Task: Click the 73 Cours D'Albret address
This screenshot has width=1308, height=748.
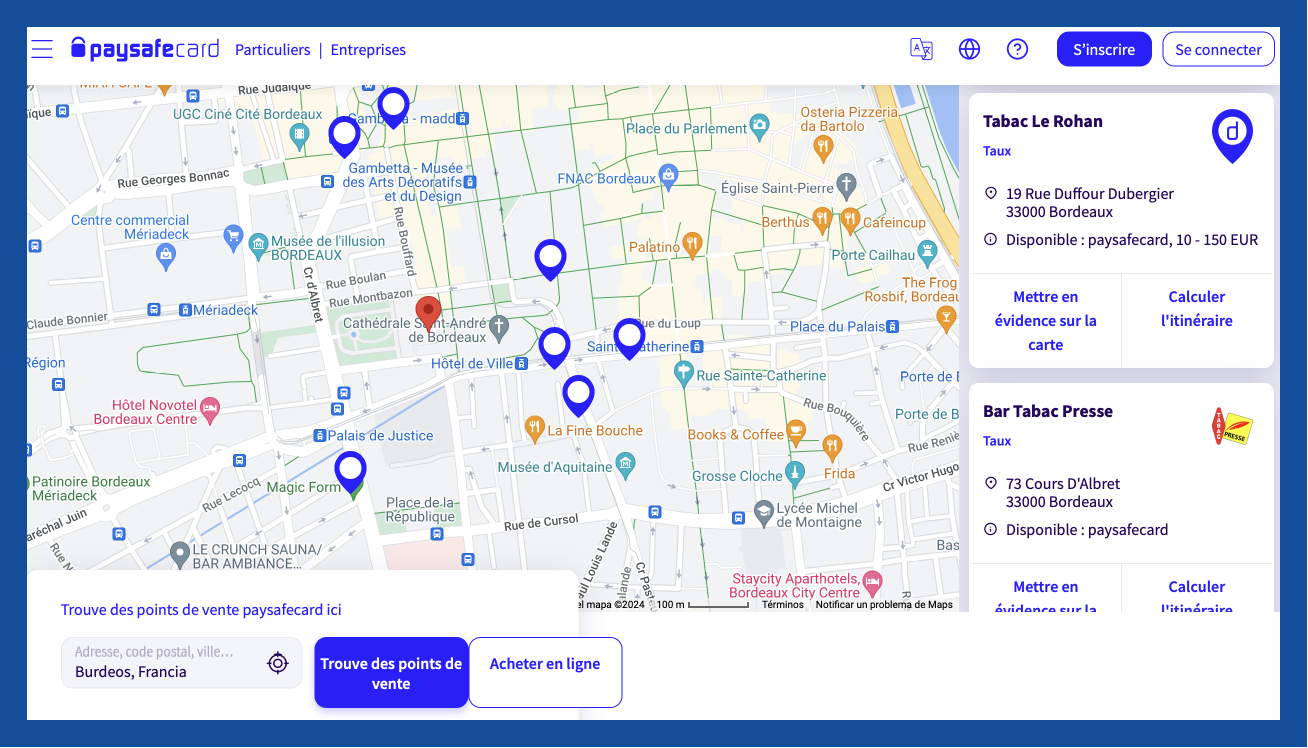Action: [x=1063, y=493]
